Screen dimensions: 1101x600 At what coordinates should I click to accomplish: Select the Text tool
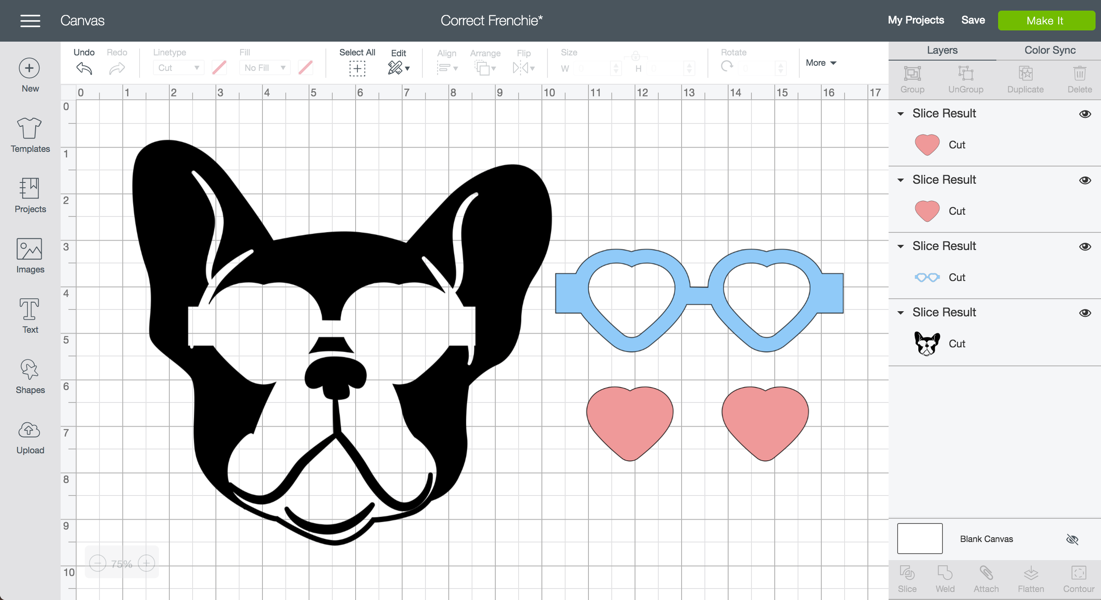[x=30, y=315]
